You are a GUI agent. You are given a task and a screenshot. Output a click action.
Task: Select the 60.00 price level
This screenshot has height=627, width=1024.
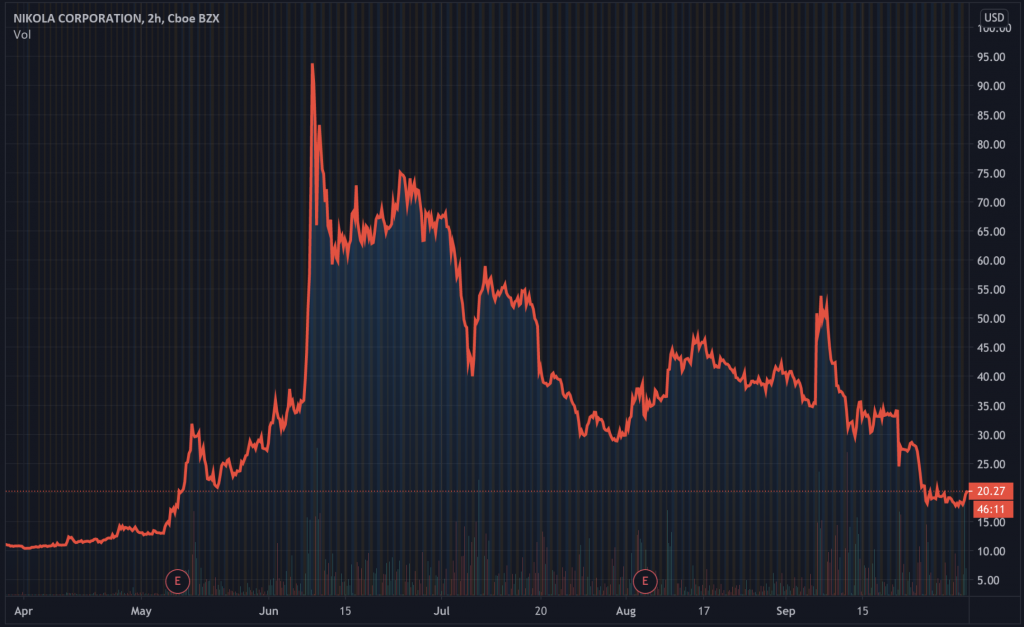tap(991, 261)
